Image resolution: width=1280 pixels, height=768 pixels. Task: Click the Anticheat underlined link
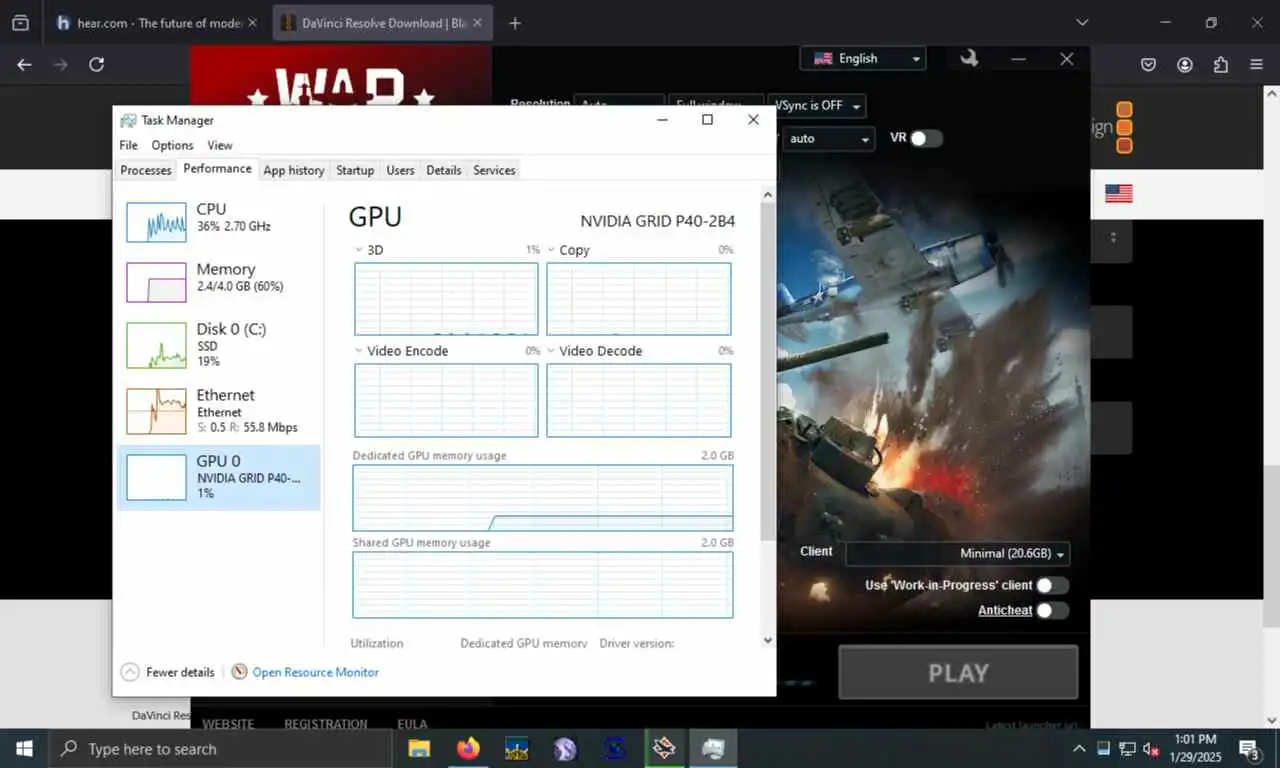(x=1005, y=610)
